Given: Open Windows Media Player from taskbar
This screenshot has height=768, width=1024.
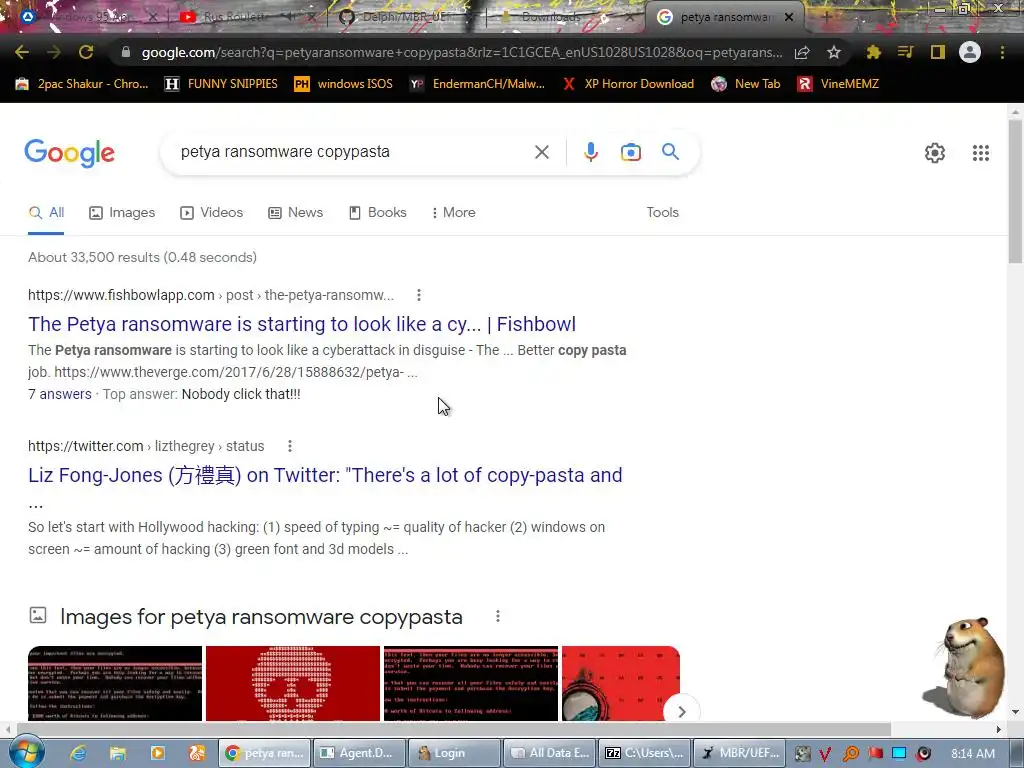Looking at the screenshot, I should (157, 754).
